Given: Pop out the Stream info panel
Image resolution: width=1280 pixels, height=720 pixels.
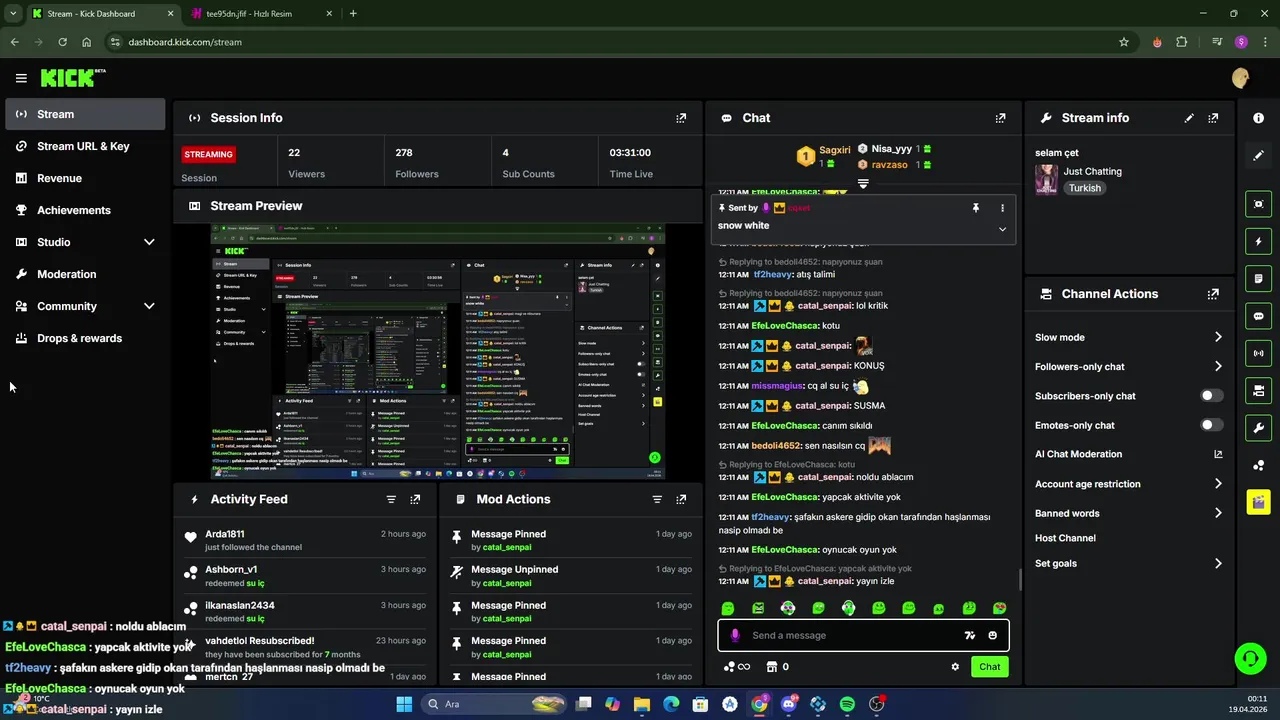Looking at the screenshot, I should coord(1213,118).
